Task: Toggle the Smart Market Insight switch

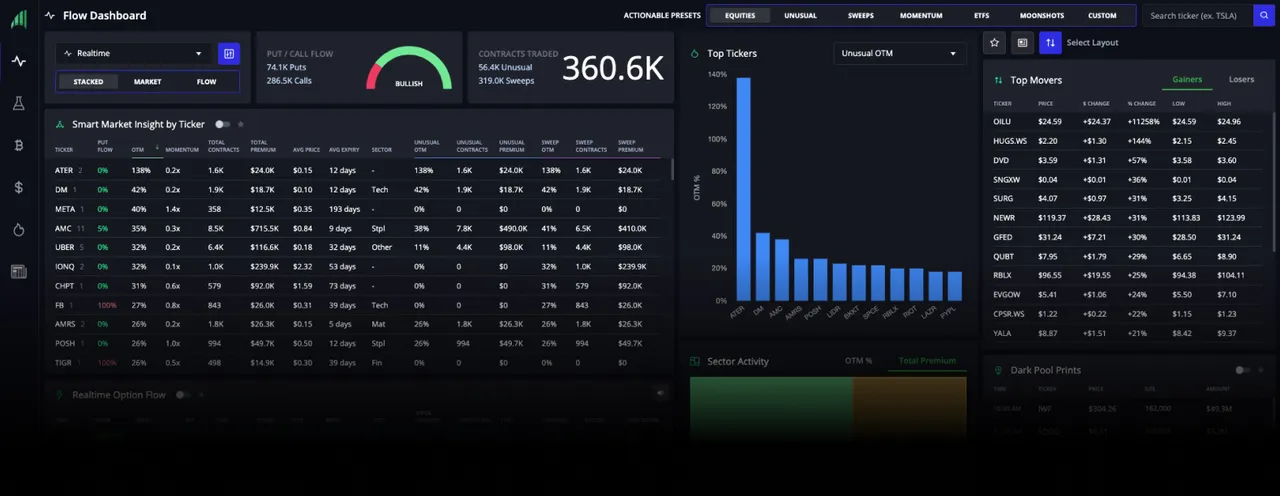Action: click(222, 124)
